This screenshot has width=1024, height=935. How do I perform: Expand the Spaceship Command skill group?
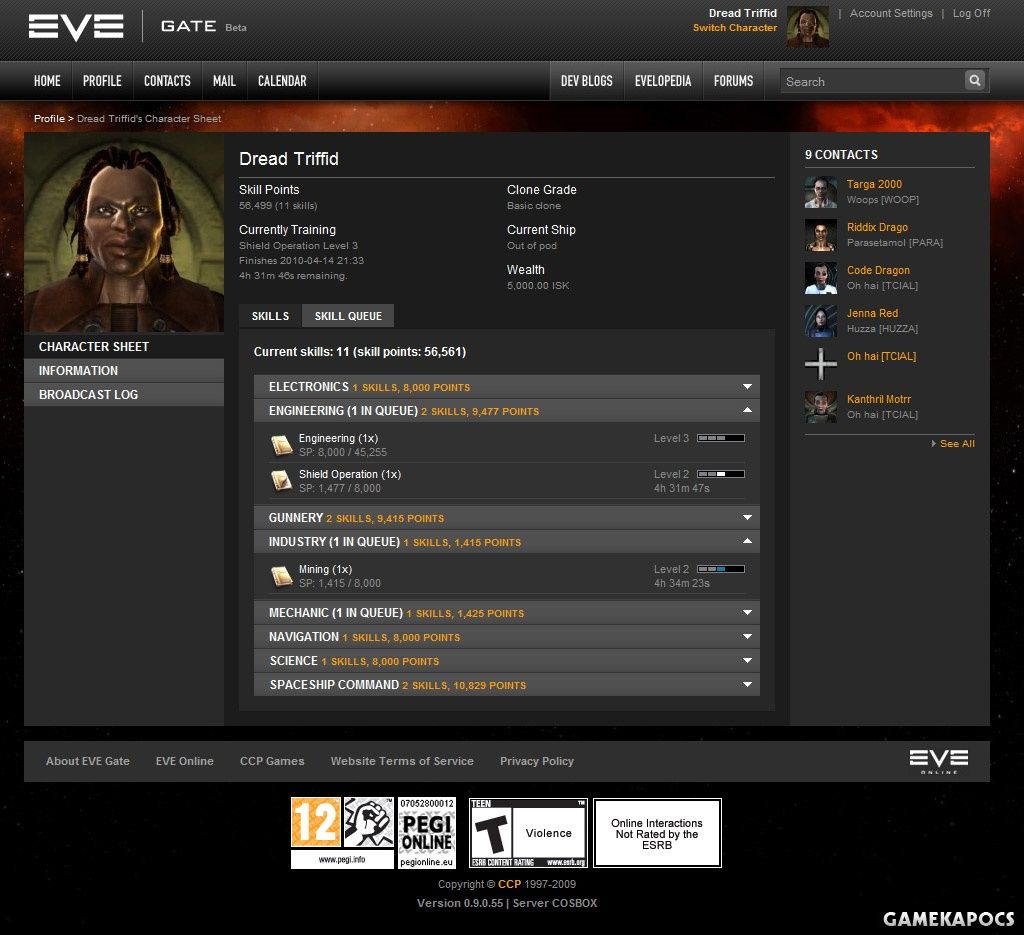pos(507,684)
